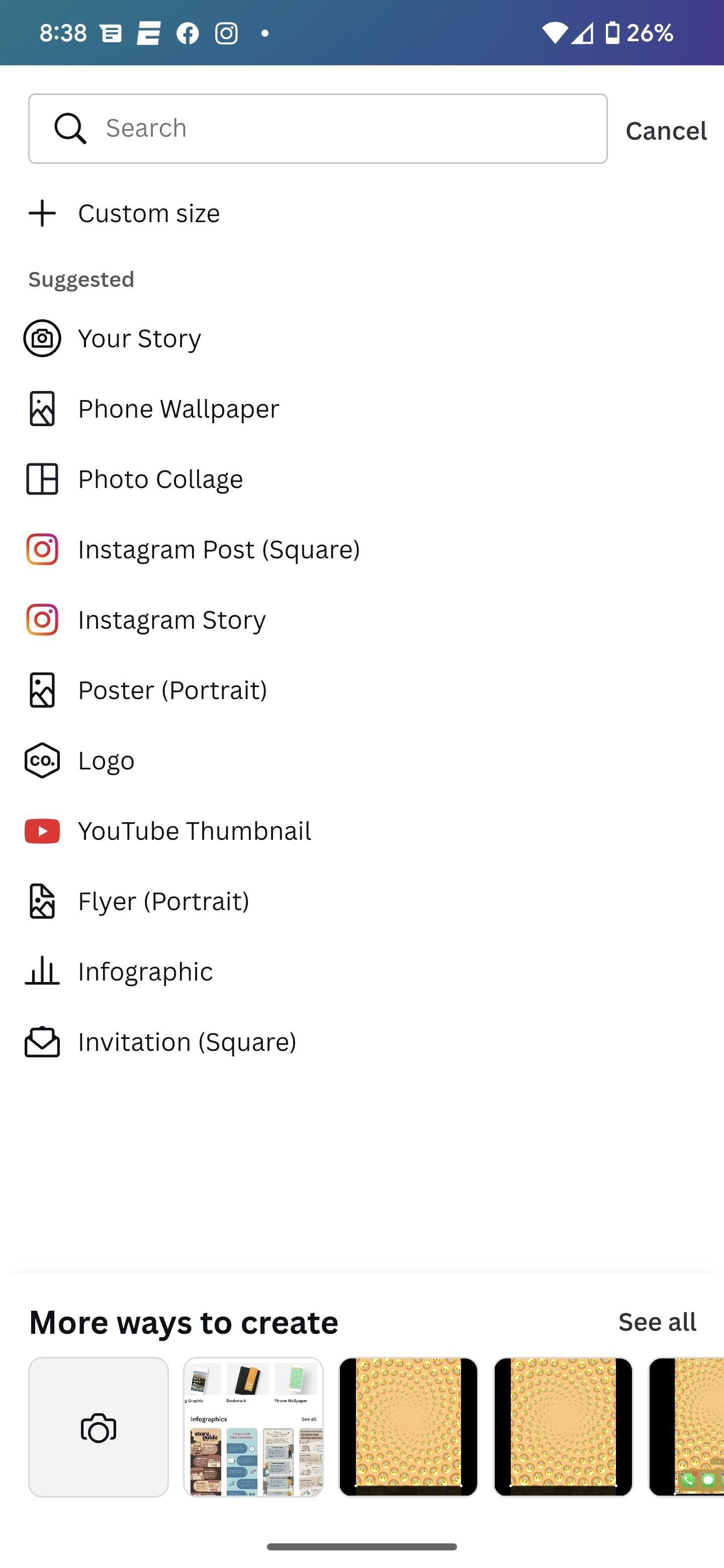Open the Facebook notification in status bar
The width and height of the screenshot is (724, 1568).
188,33
